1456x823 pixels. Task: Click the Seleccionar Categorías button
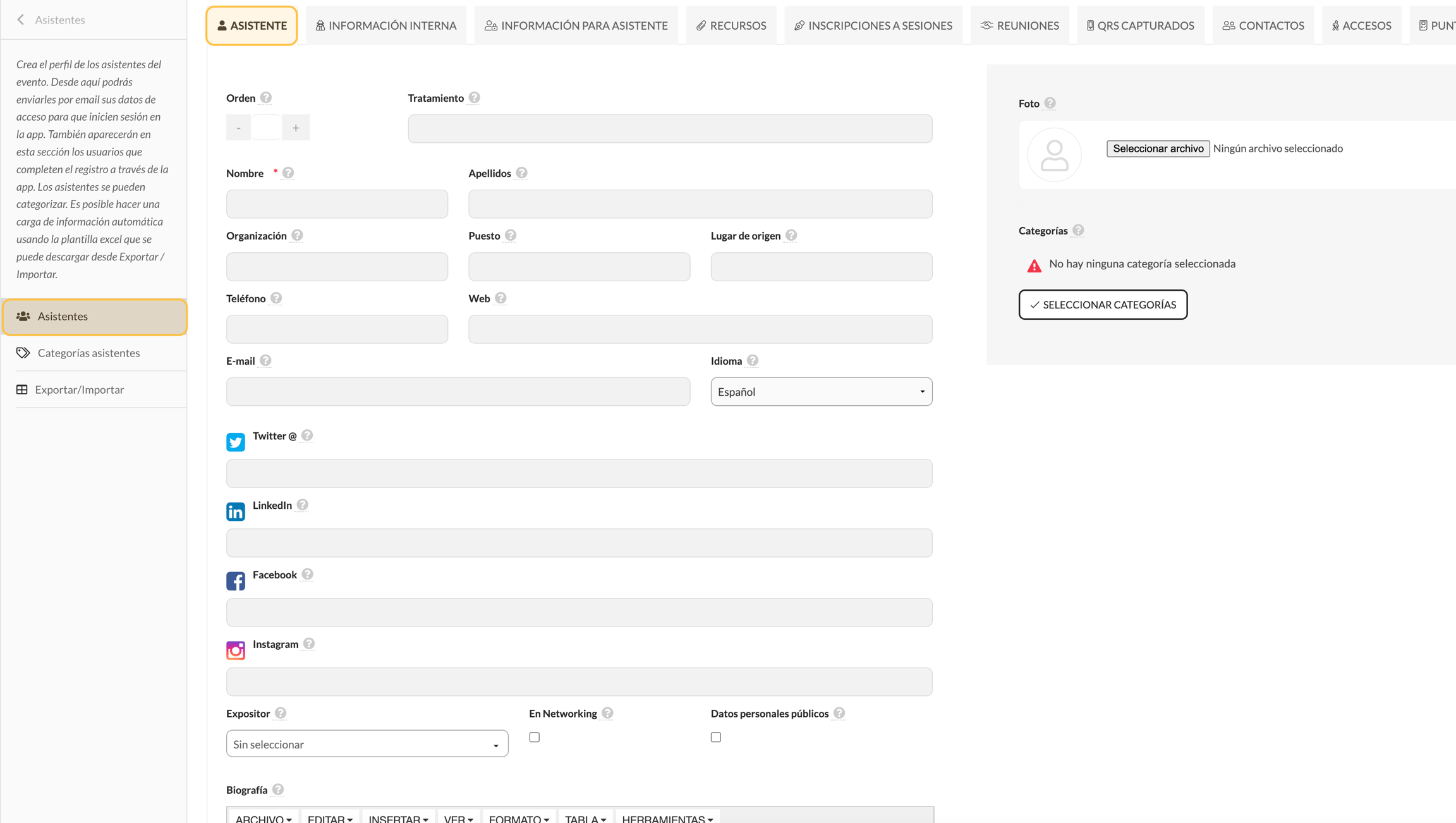[1103, 305]
